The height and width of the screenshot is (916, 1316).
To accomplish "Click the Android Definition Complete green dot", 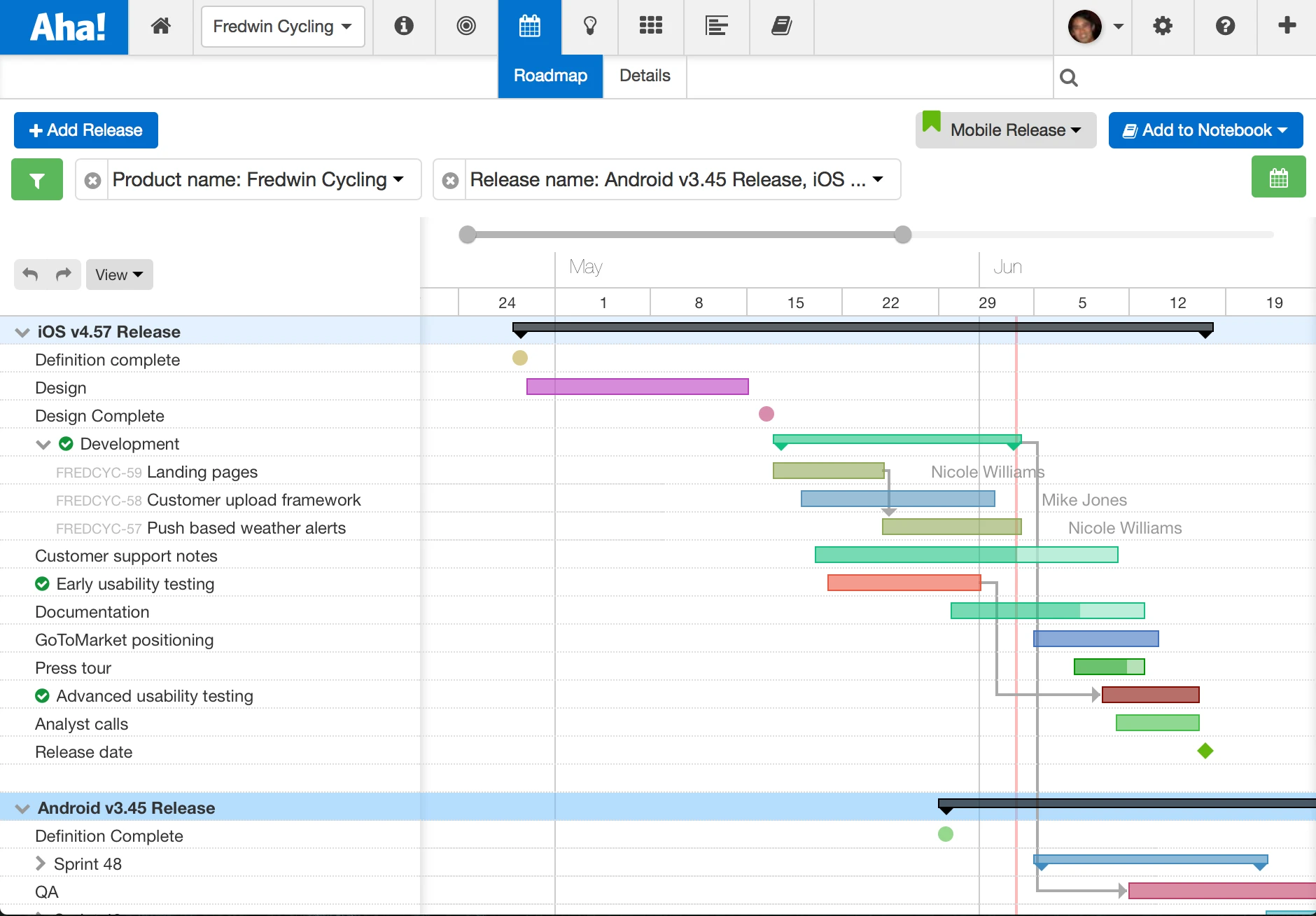I will click(x=946, y=834).
